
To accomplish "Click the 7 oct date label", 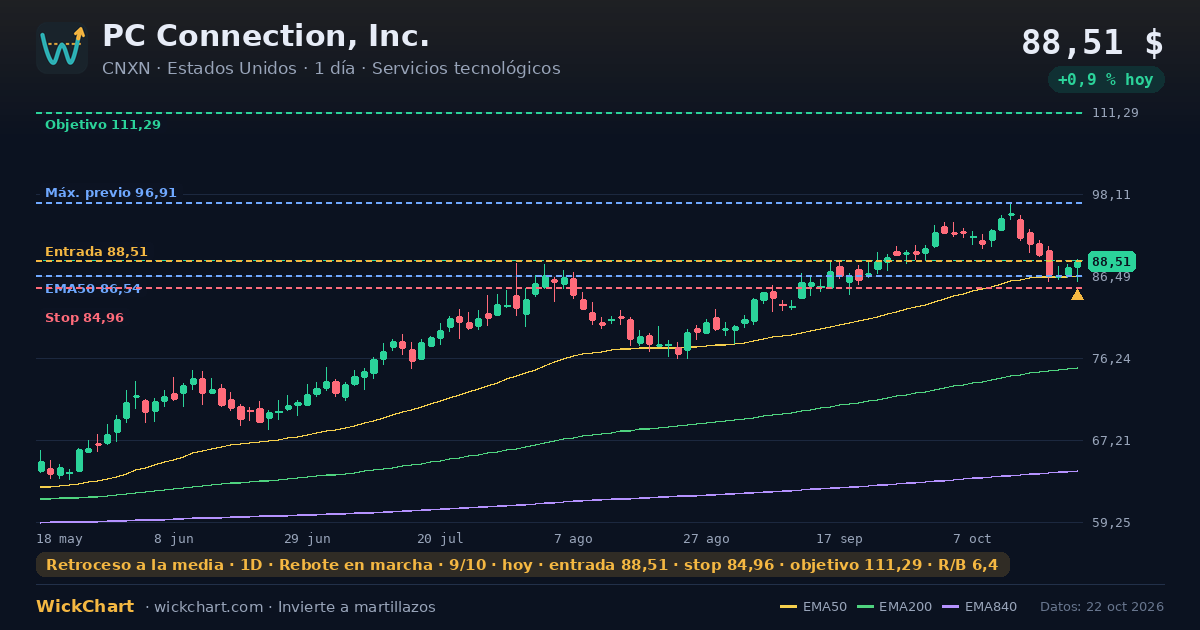I will 972,539.
